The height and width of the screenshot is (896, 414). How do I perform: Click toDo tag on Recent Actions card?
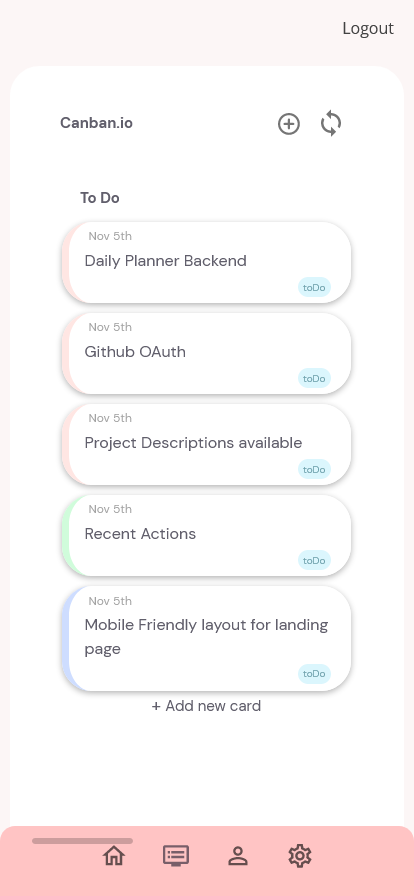[314, 560]
